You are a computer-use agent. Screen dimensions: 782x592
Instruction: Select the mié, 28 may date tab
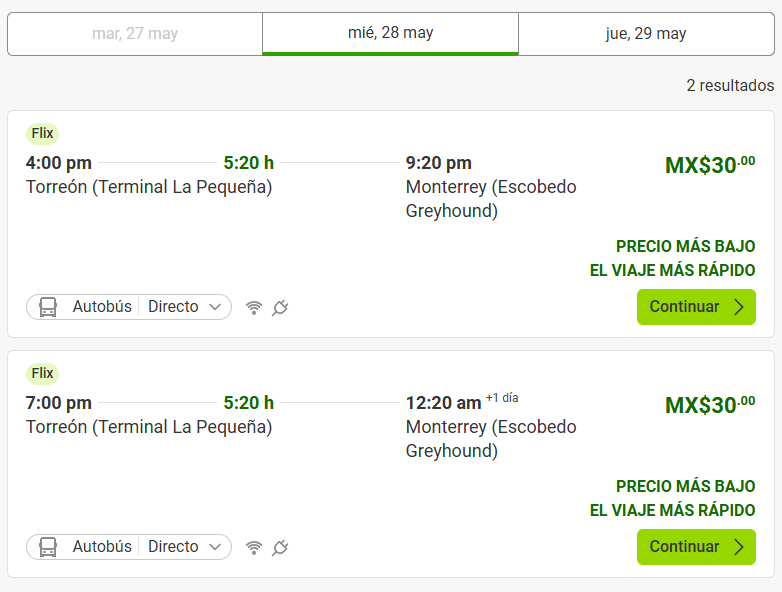pyautogui.click(x=390, y=33)
